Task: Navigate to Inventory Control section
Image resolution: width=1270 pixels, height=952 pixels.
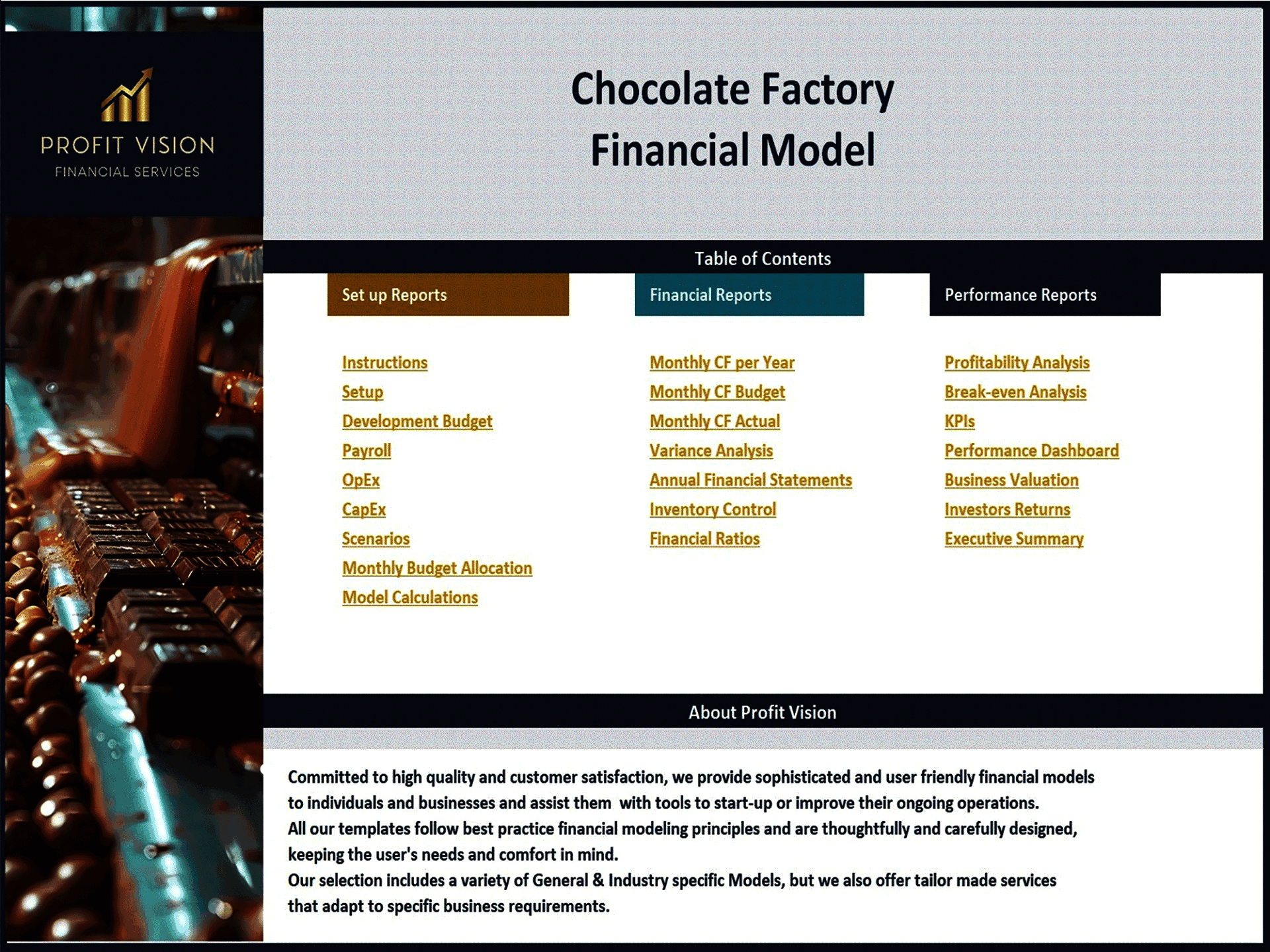Action: pos(713,510)
